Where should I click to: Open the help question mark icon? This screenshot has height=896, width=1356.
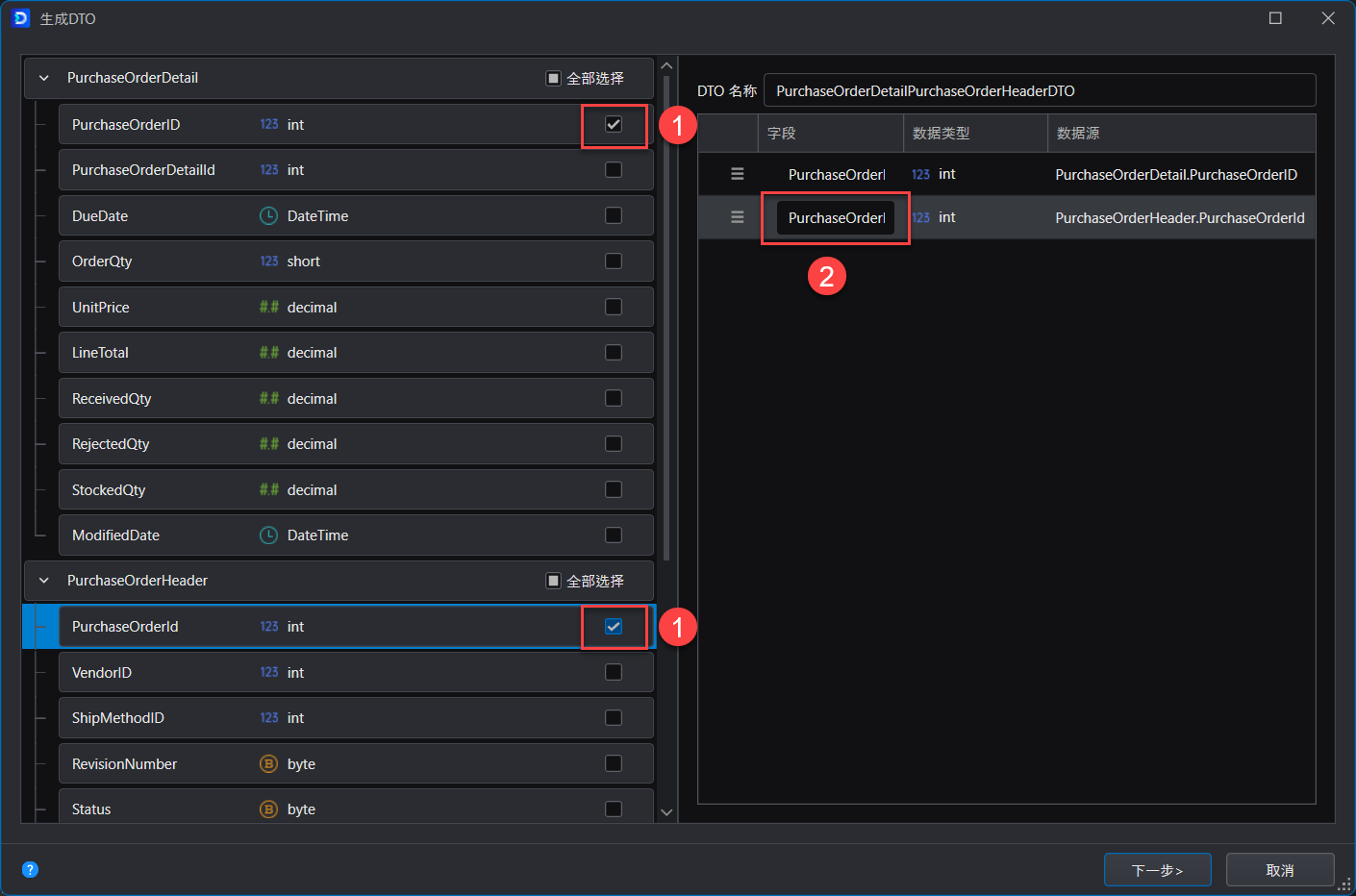(x=30, y=870)
